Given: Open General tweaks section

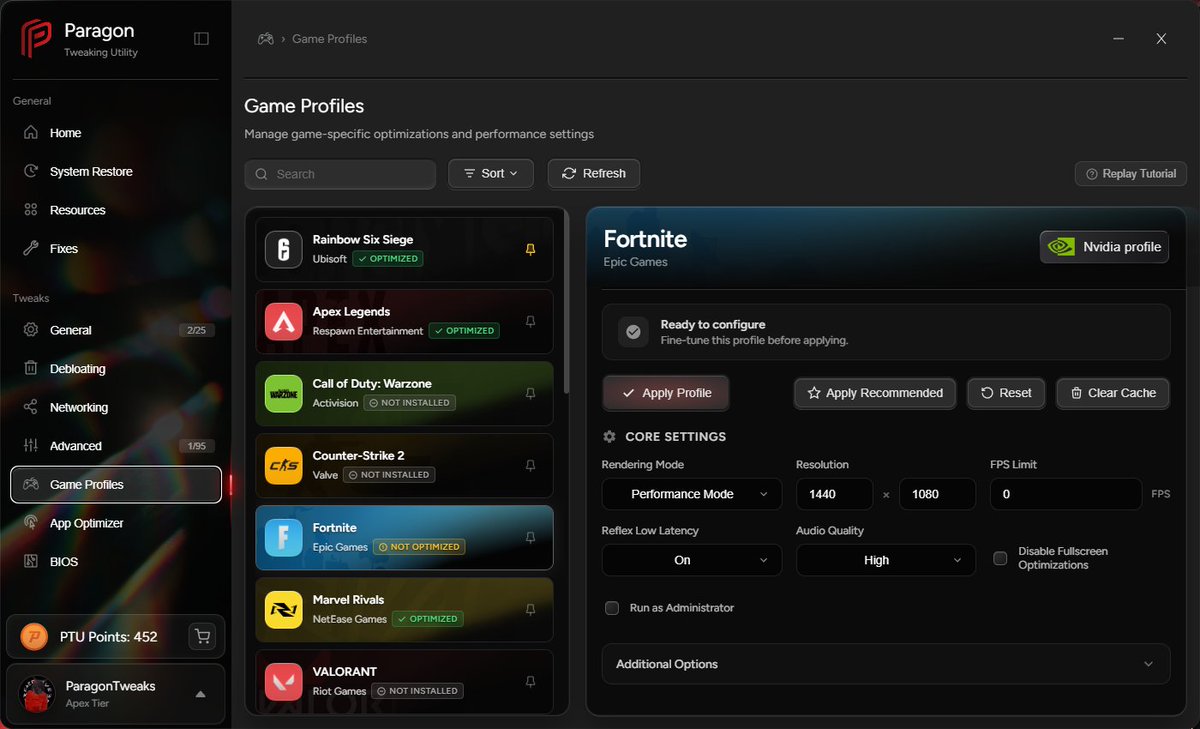Looking at the screenshot, I should [116, 330].
